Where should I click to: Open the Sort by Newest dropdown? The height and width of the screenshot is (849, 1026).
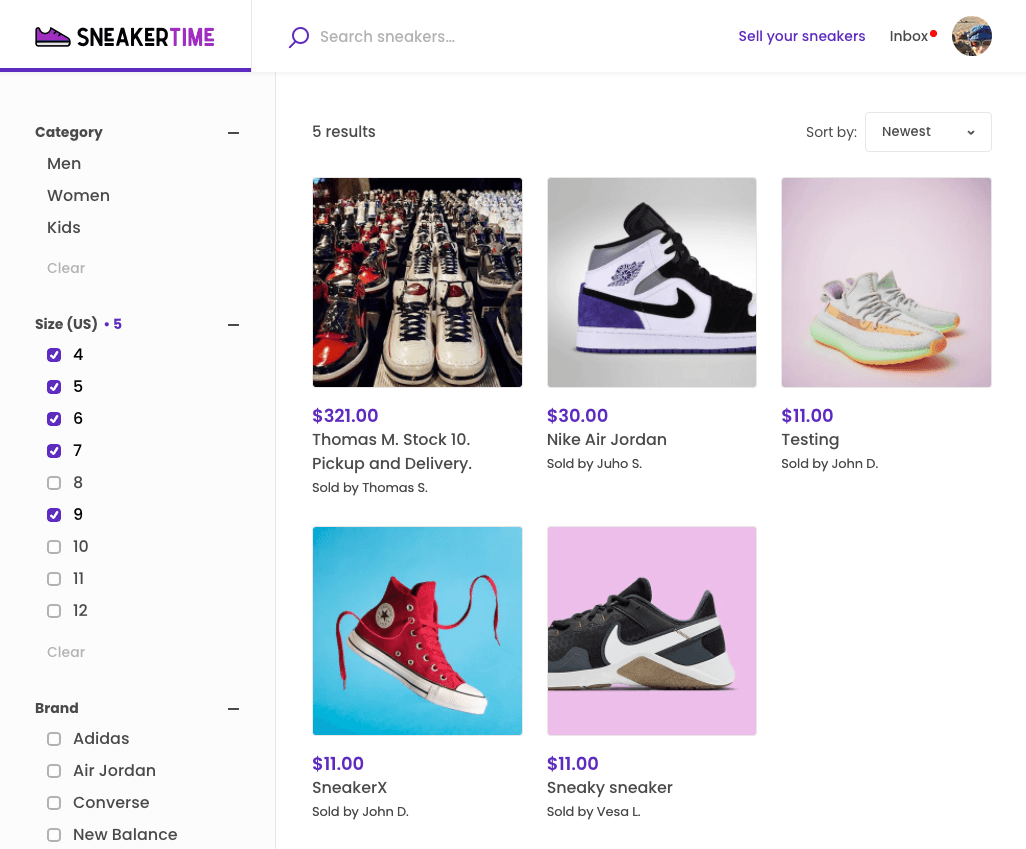pyautogui.click(x=927, y=132)
